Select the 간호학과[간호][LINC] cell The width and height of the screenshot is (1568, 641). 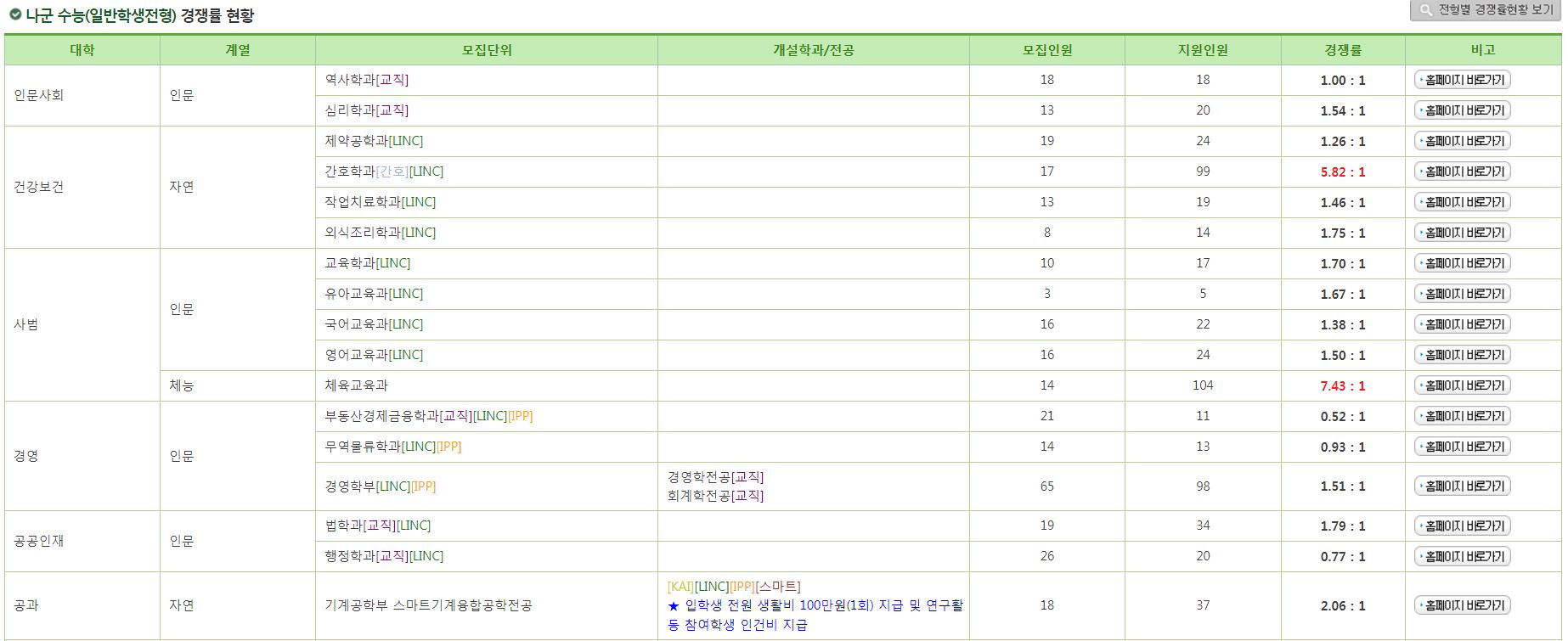pos(487,171)
